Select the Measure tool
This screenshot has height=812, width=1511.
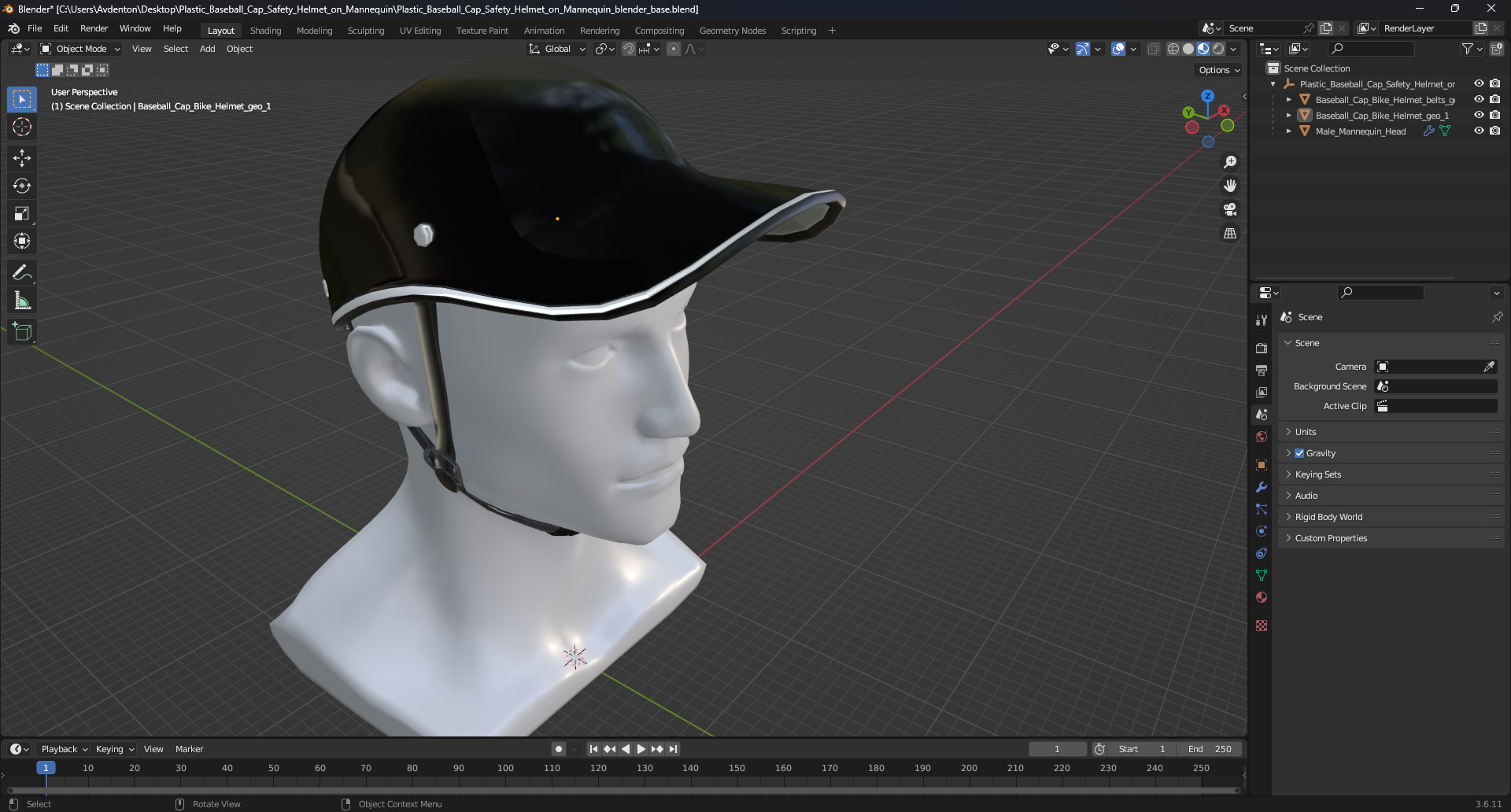tap(22, 301)
